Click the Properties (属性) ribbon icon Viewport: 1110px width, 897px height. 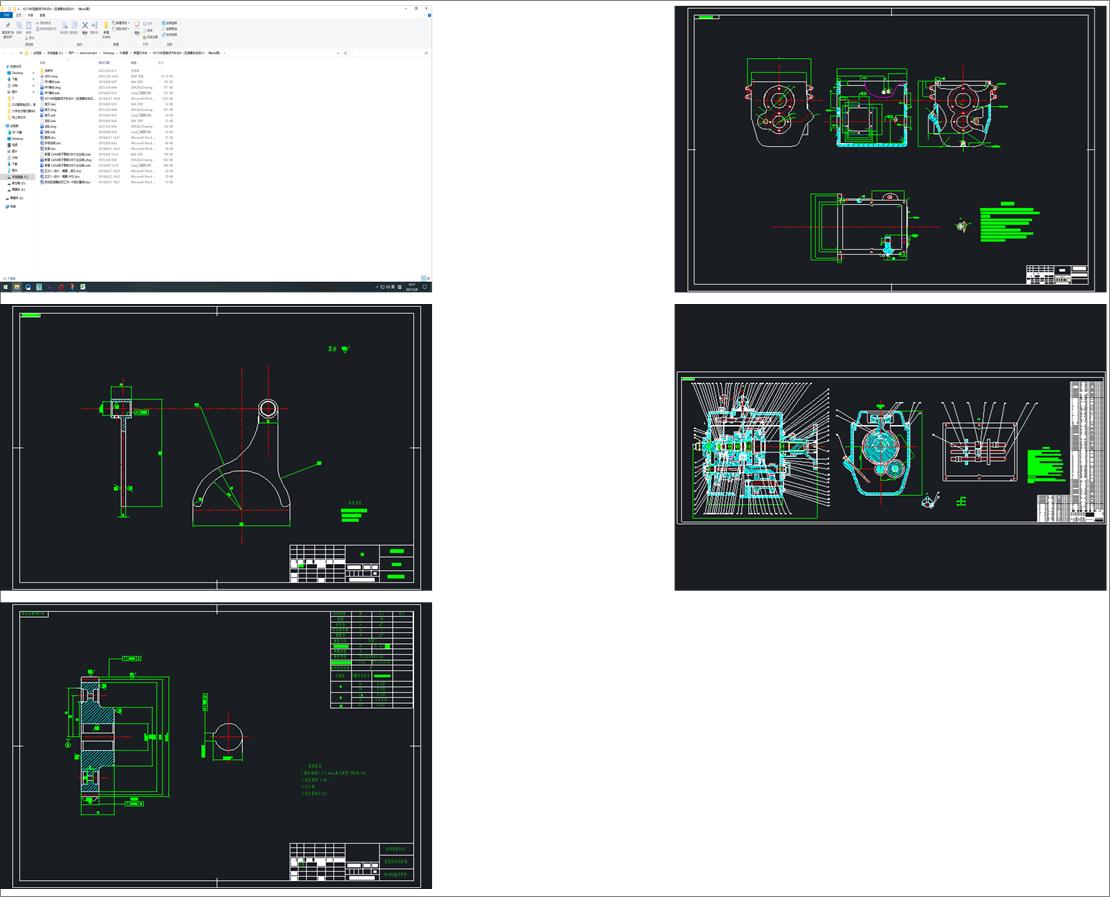138,27
